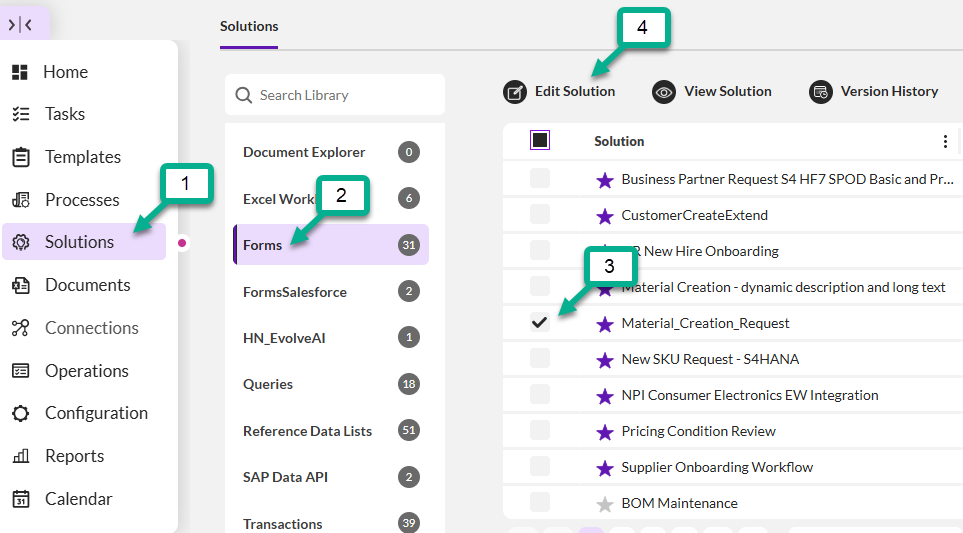Open Tasks via its checklist icon
The width and height of the screenshot is (963, 533).
(x=20, y=114)
